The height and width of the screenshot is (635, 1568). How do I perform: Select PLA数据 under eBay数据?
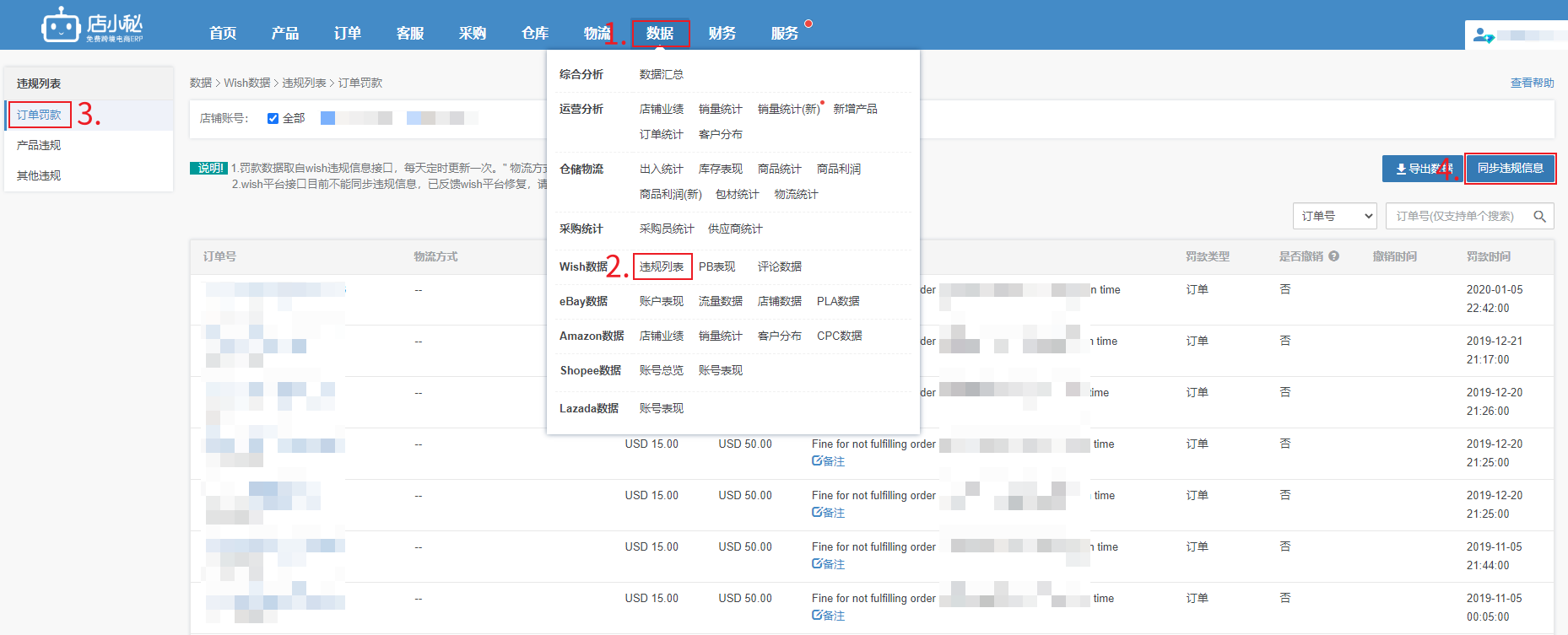coord(838,301)
